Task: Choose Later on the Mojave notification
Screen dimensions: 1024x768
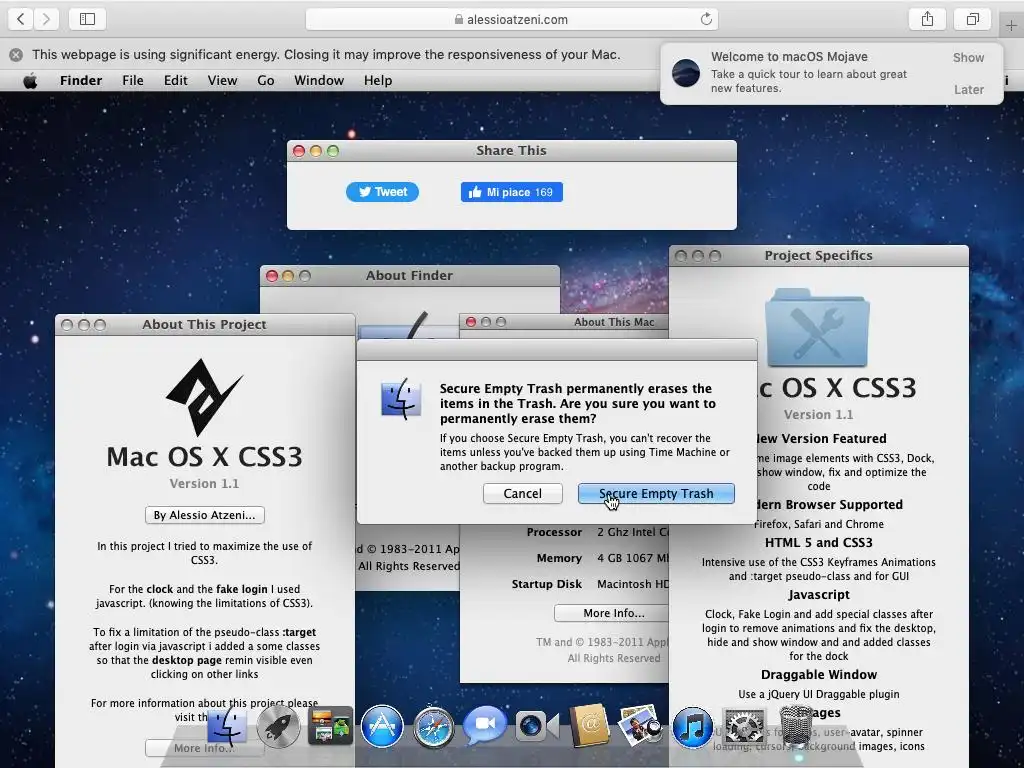Action: pyautogui.click(x=968, y=89)
